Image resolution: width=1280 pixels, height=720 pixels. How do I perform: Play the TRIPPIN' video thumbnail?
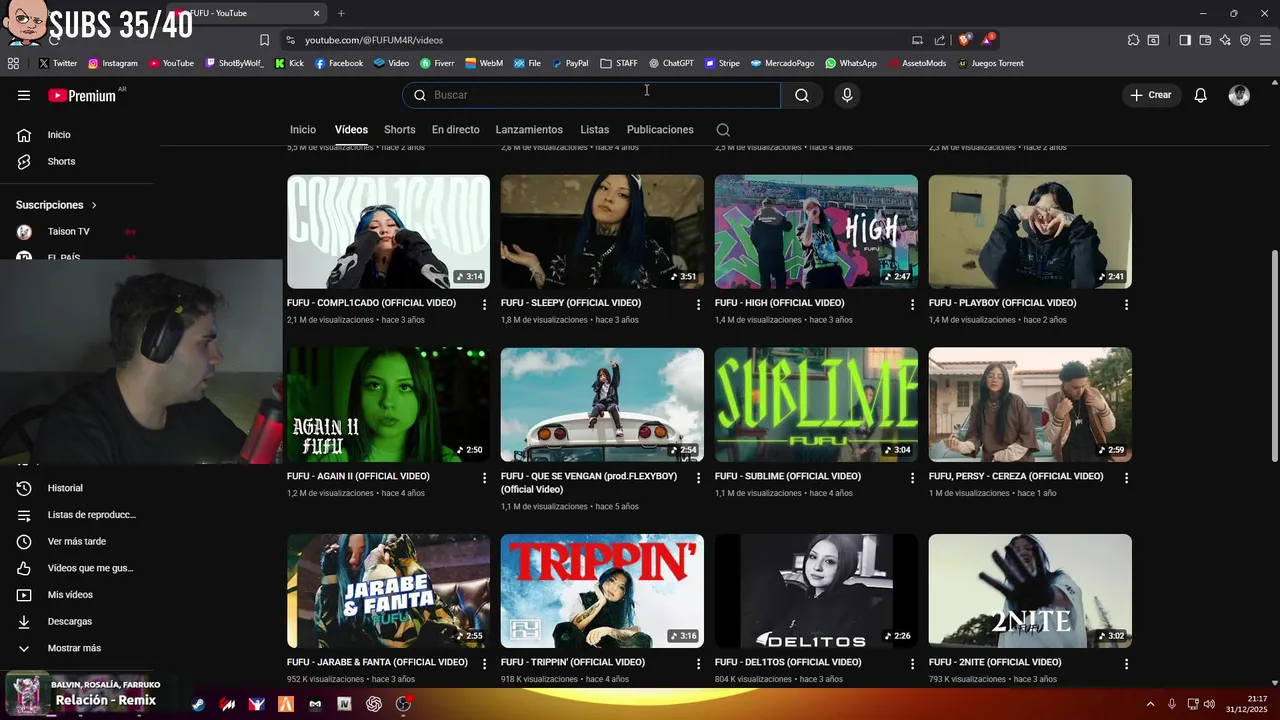point(602,591)
